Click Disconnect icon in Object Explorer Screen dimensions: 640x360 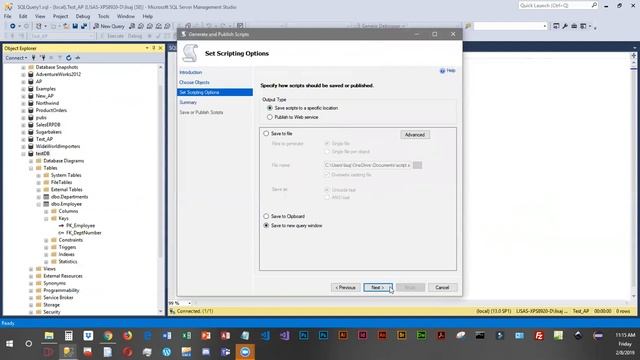[x=42, y=58]
